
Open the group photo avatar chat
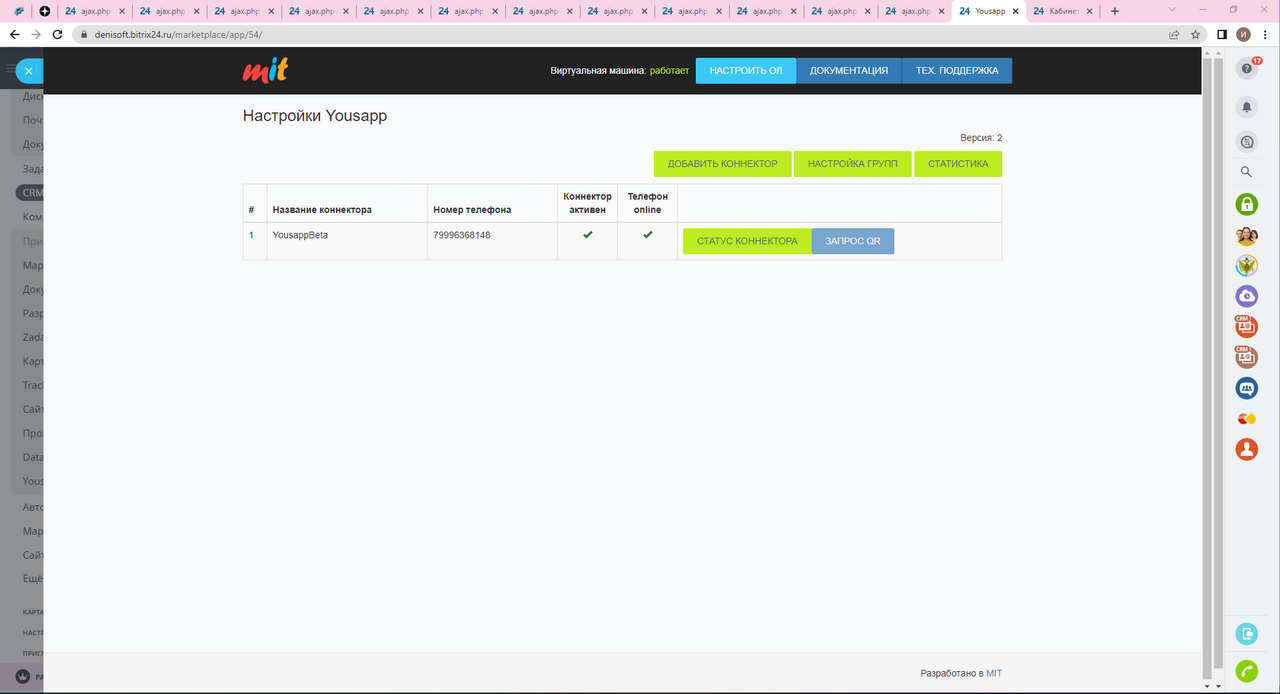point(1247,236)
